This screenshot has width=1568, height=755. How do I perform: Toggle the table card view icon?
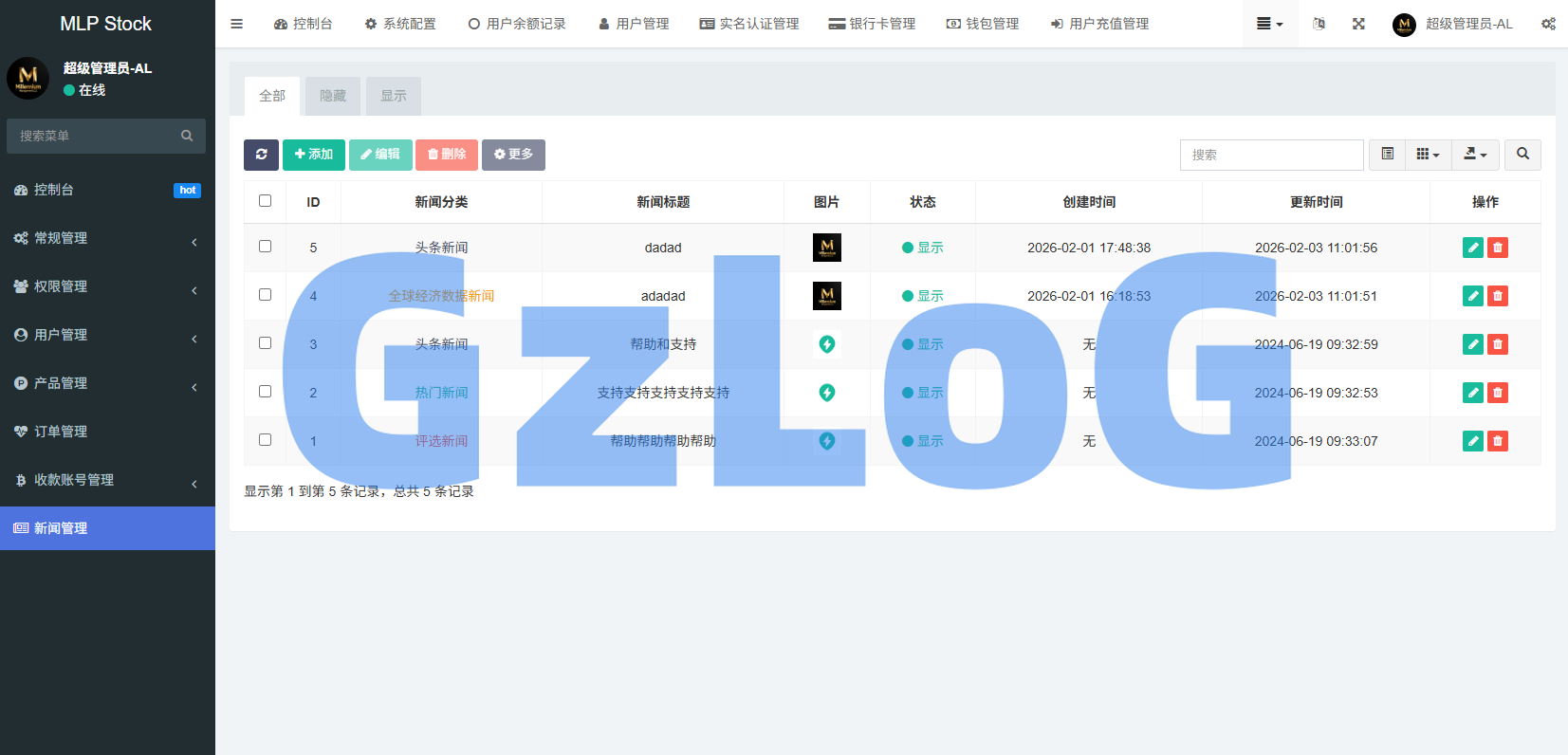(x=1387, y=155)
